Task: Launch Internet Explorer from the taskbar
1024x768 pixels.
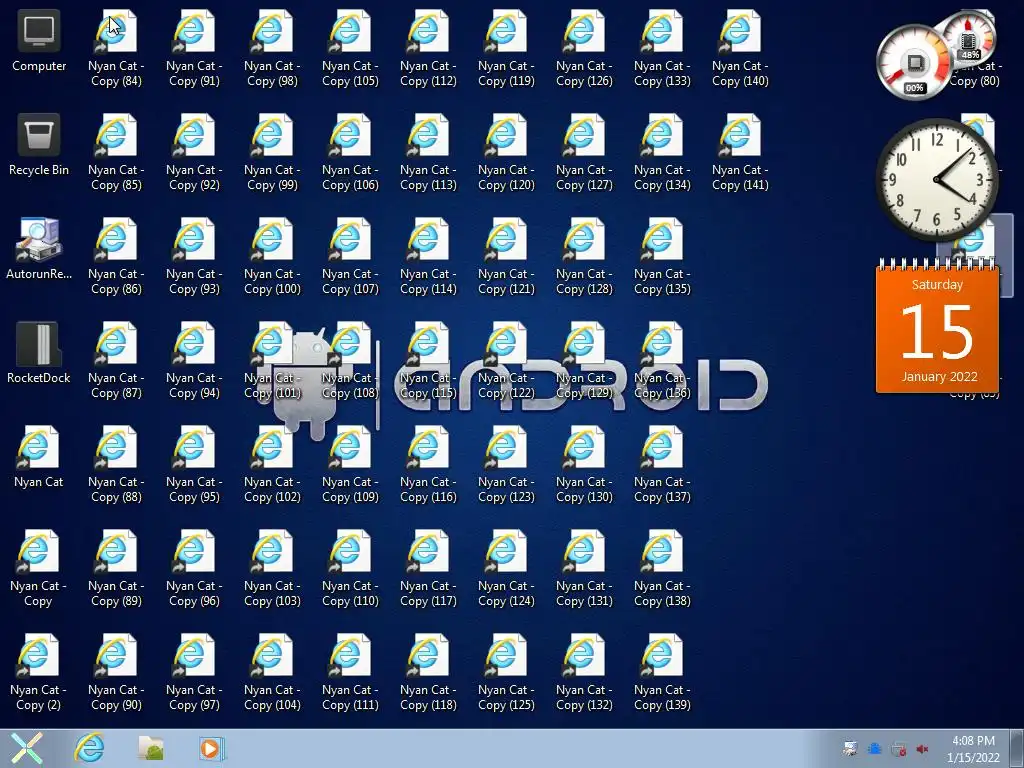Action: (x=89, y=748)
